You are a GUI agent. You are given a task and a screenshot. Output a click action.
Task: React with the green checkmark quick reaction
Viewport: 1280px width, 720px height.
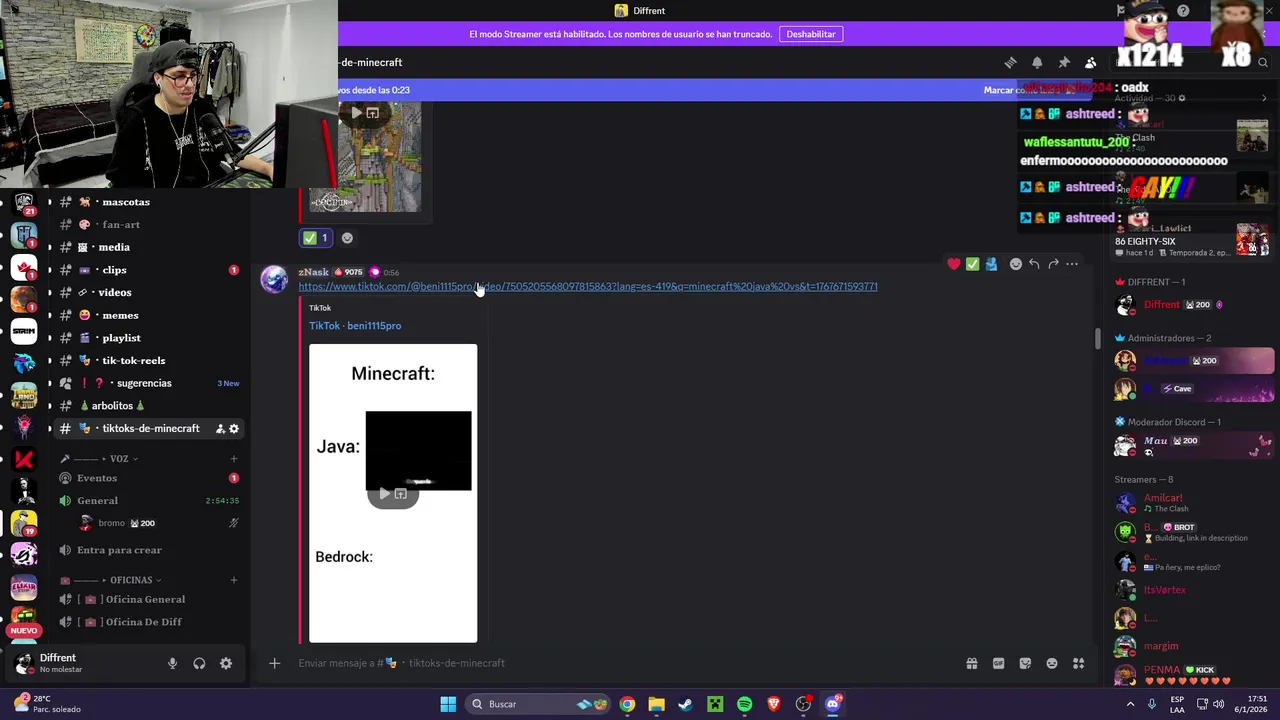(972, 264)
